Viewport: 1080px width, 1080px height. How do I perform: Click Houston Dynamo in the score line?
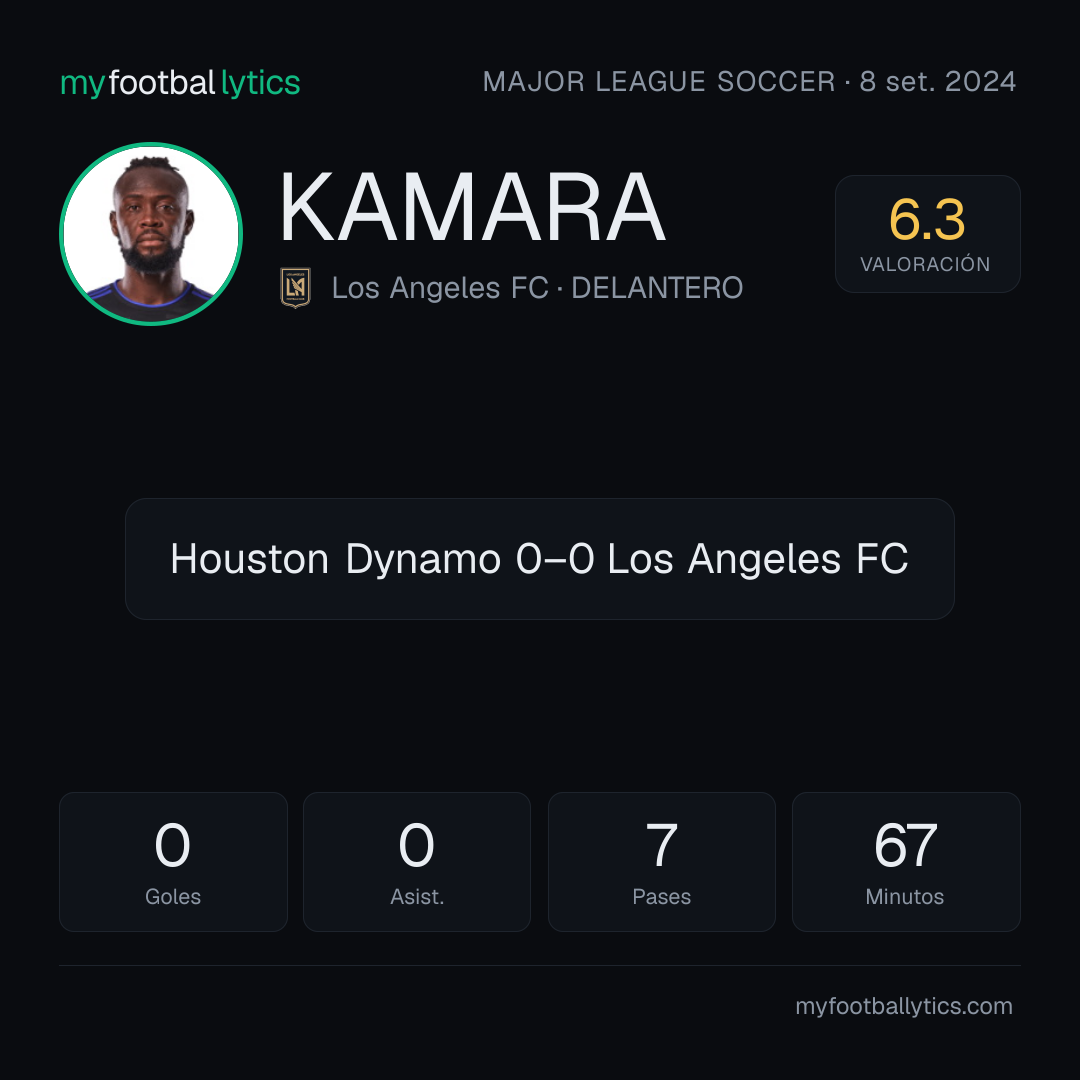(x=335, y=559)
